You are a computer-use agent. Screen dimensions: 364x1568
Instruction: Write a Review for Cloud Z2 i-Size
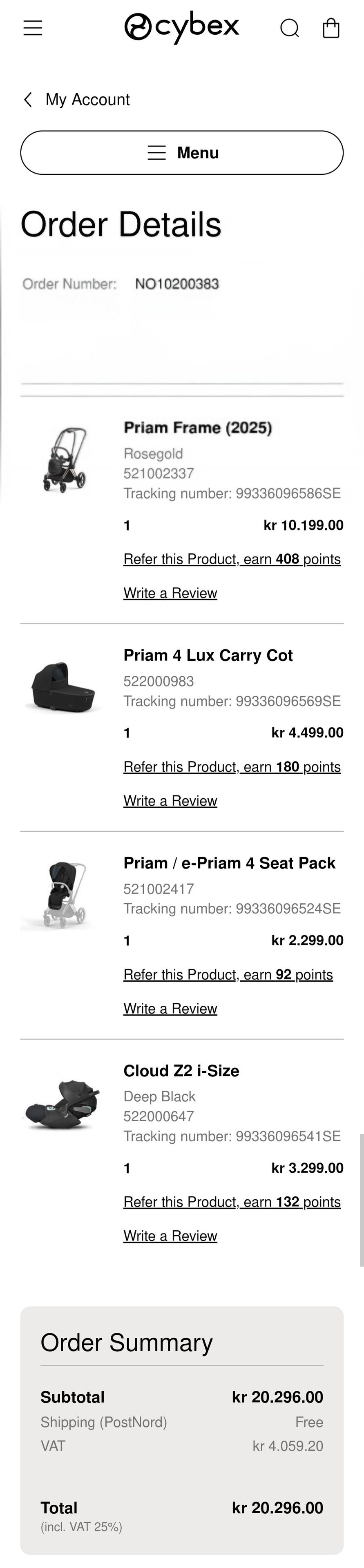pyautogui.click(x=170, y=1236)
